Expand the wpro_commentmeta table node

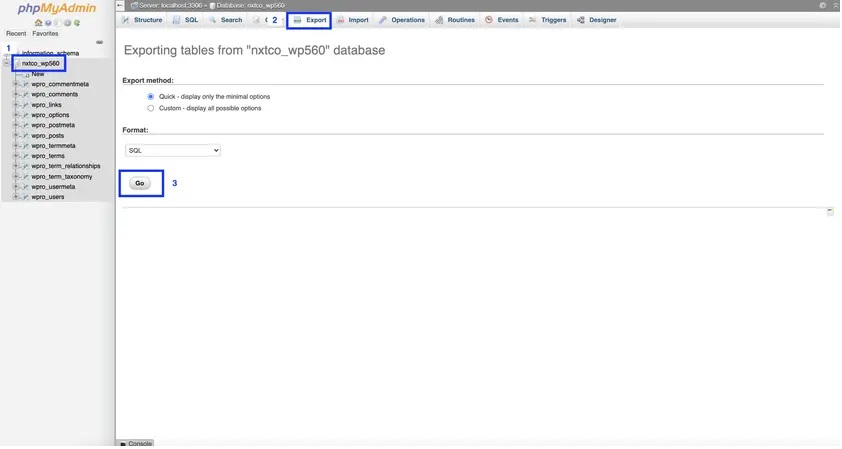click(16, 84)
